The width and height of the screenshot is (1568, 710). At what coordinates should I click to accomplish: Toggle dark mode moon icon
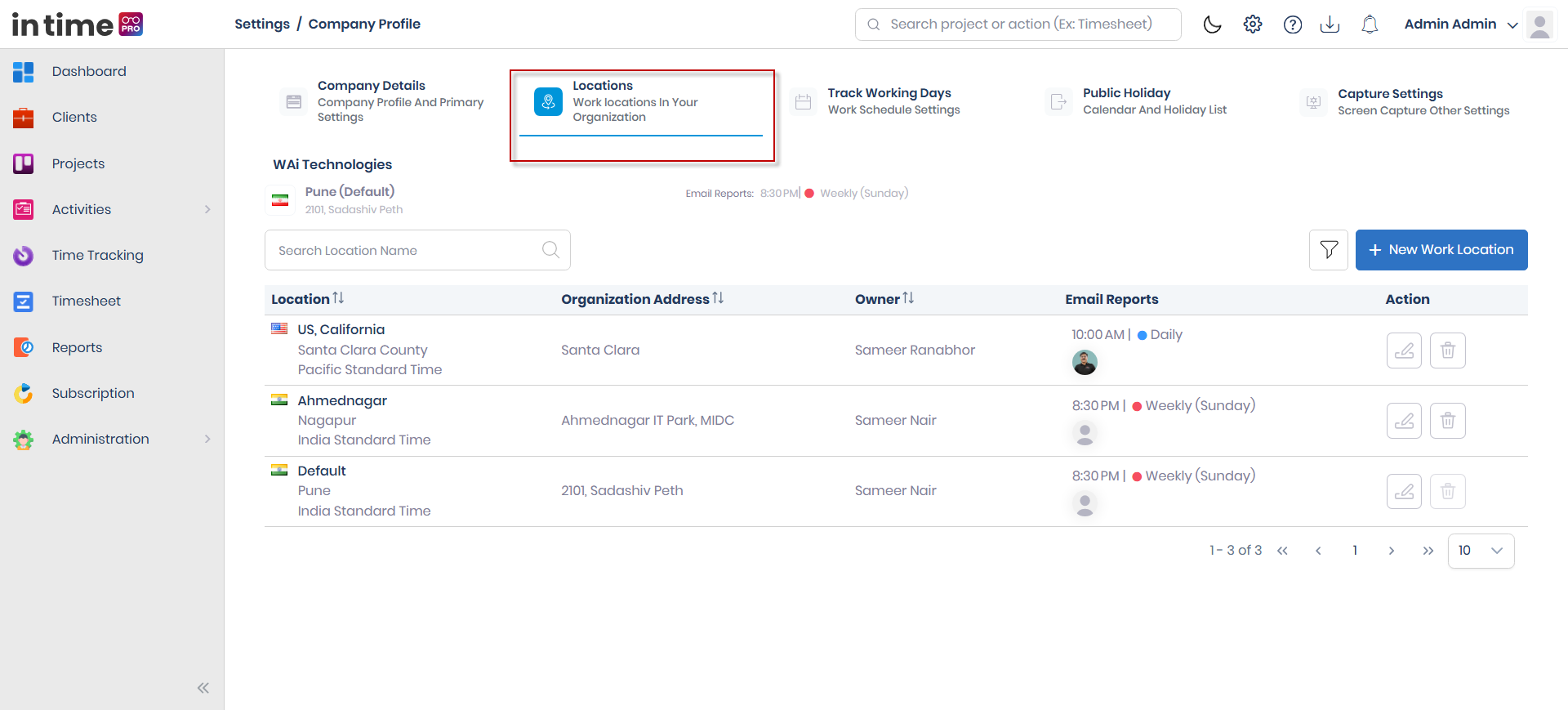click(1213, 25)
